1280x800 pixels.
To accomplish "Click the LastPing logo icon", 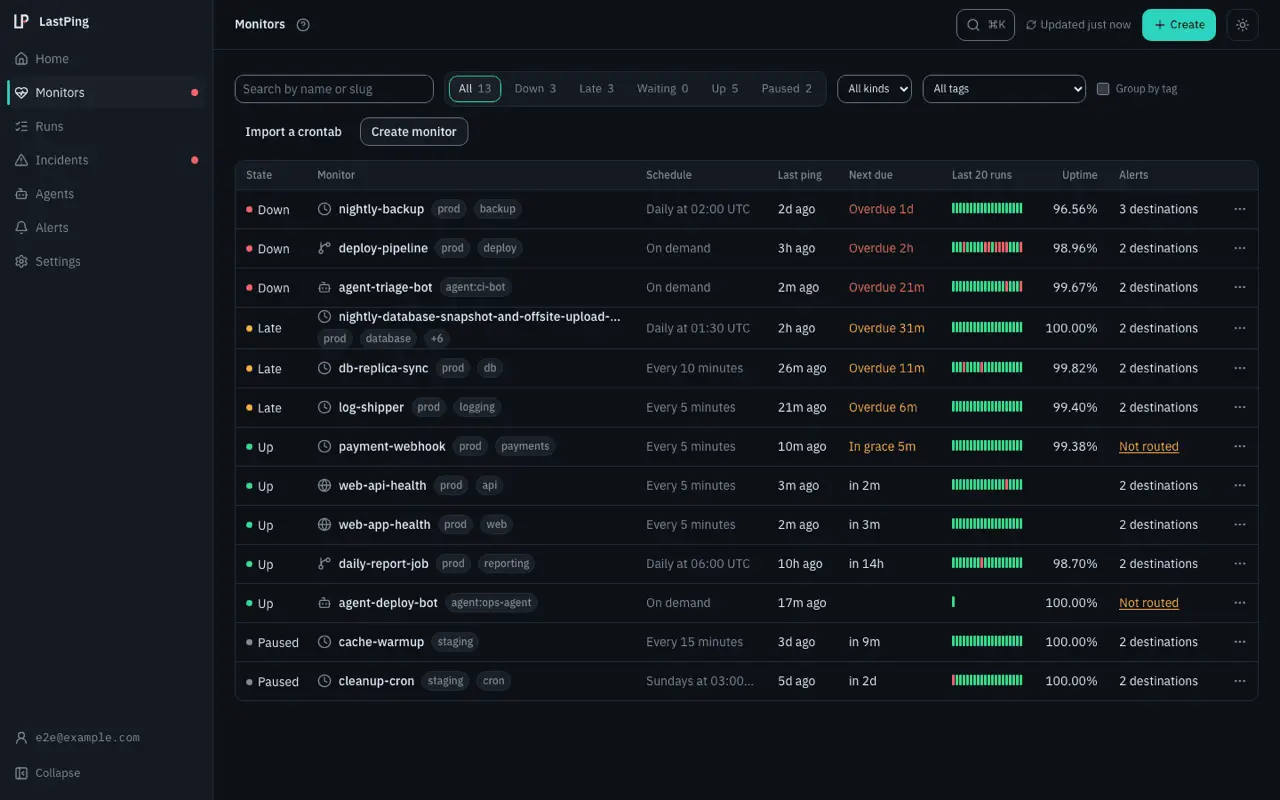I will click(21, 21).
